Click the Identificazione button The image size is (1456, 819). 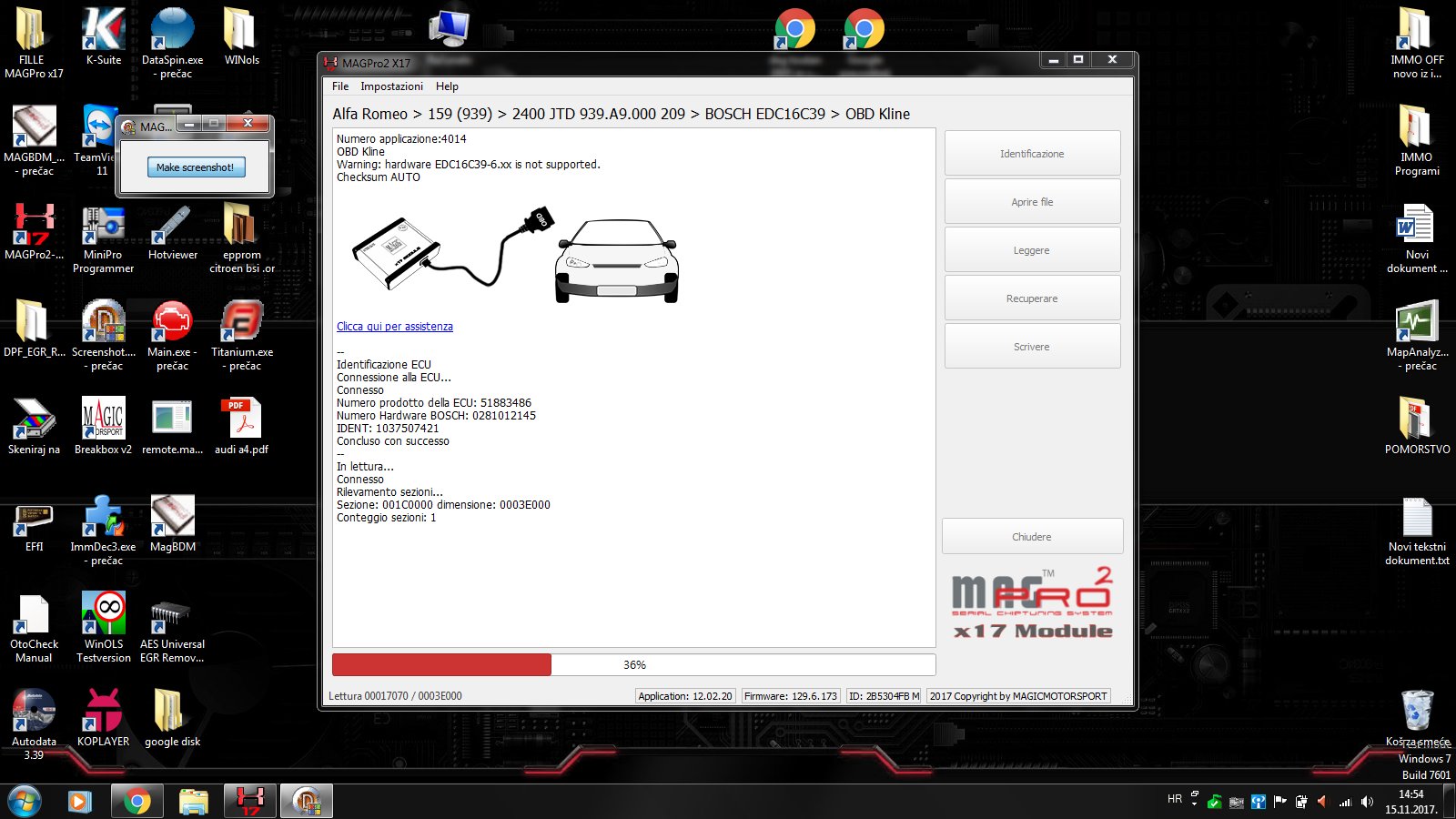(x=1032, y=154)
